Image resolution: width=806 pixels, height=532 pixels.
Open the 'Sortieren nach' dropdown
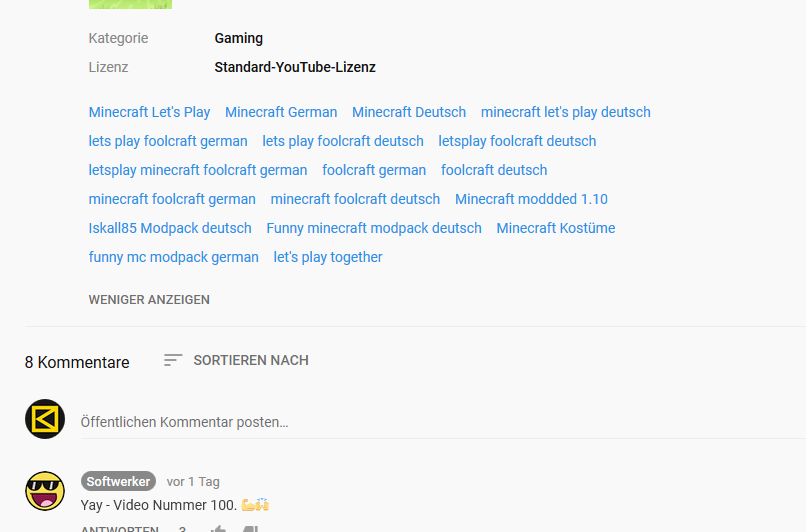click(x=250, y=360)
